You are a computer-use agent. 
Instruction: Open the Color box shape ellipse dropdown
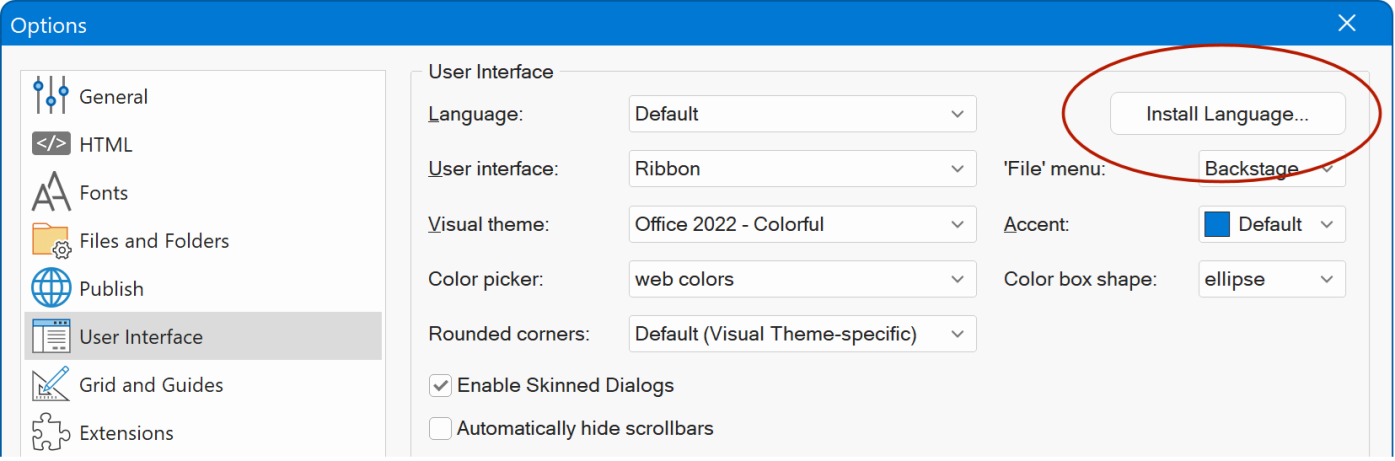click(1271, 279)
